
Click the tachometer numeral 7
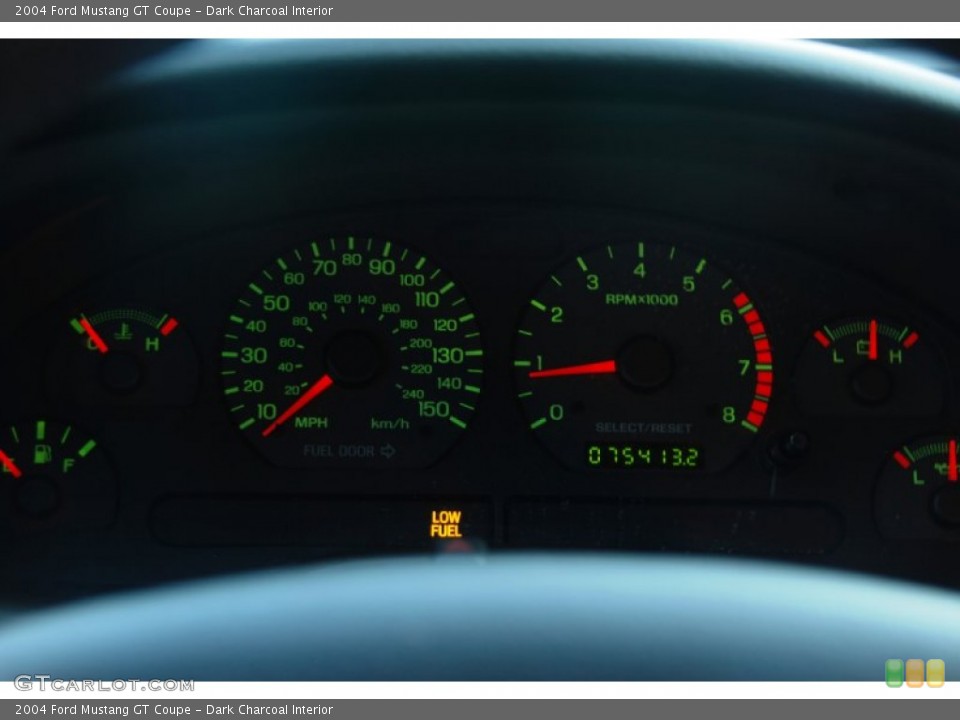pyautogui.click(x=744, y=367)
